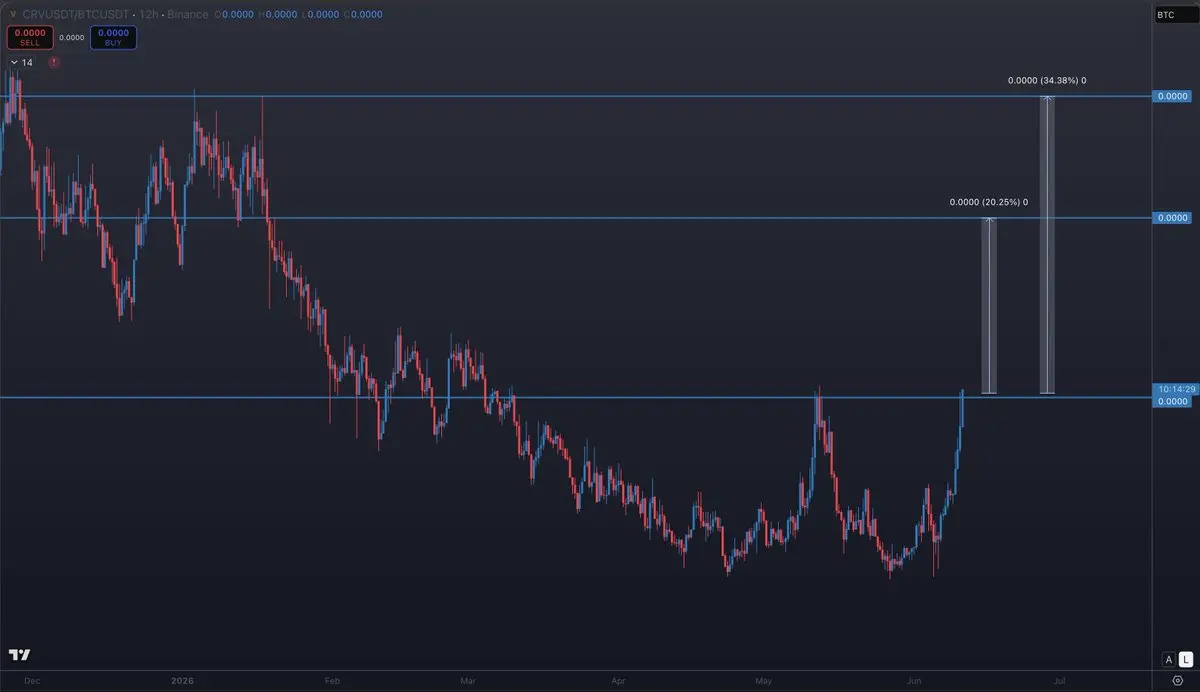
Task: Click the topmost horizontal line price label
Action: pyautogui.click(x=1172, y=96)
